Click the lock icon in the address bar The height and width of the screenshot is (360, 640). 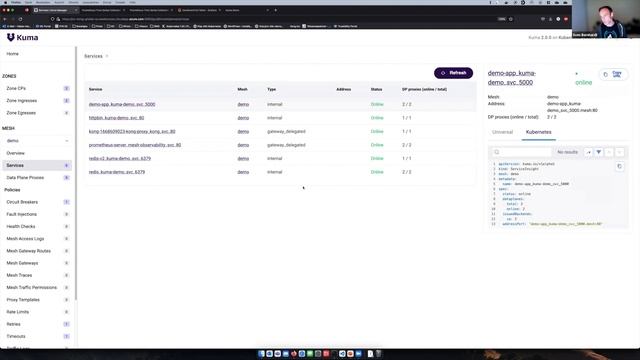[58, 19]
